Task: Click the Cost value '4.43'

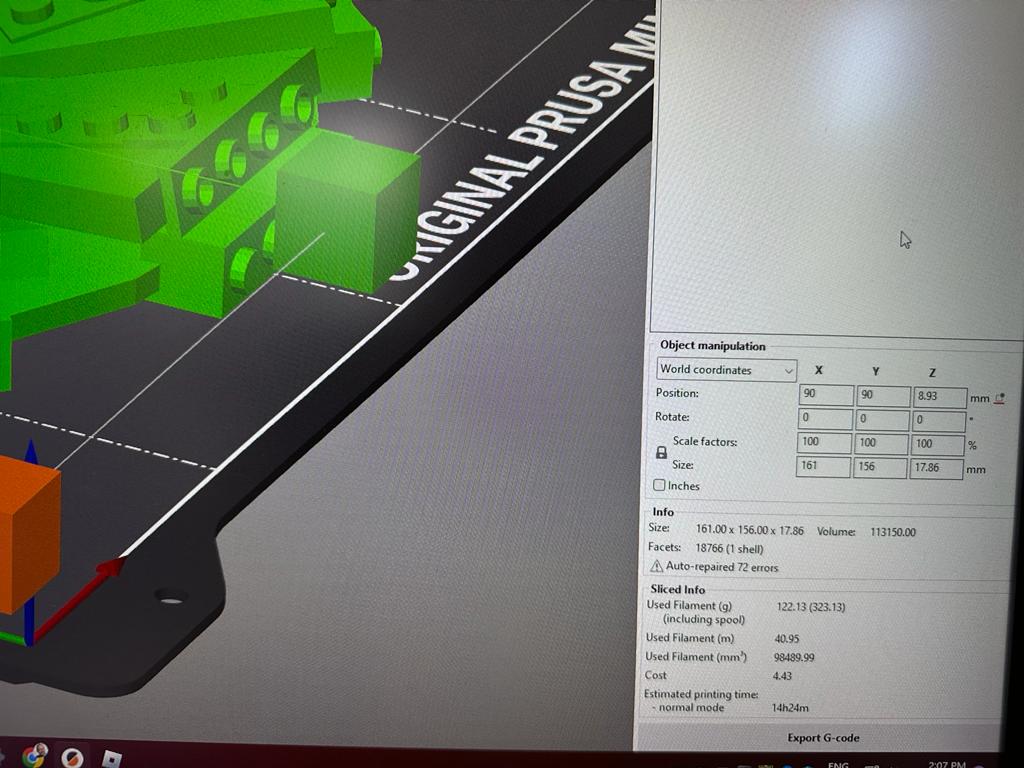Action: (x=782, y=676)
